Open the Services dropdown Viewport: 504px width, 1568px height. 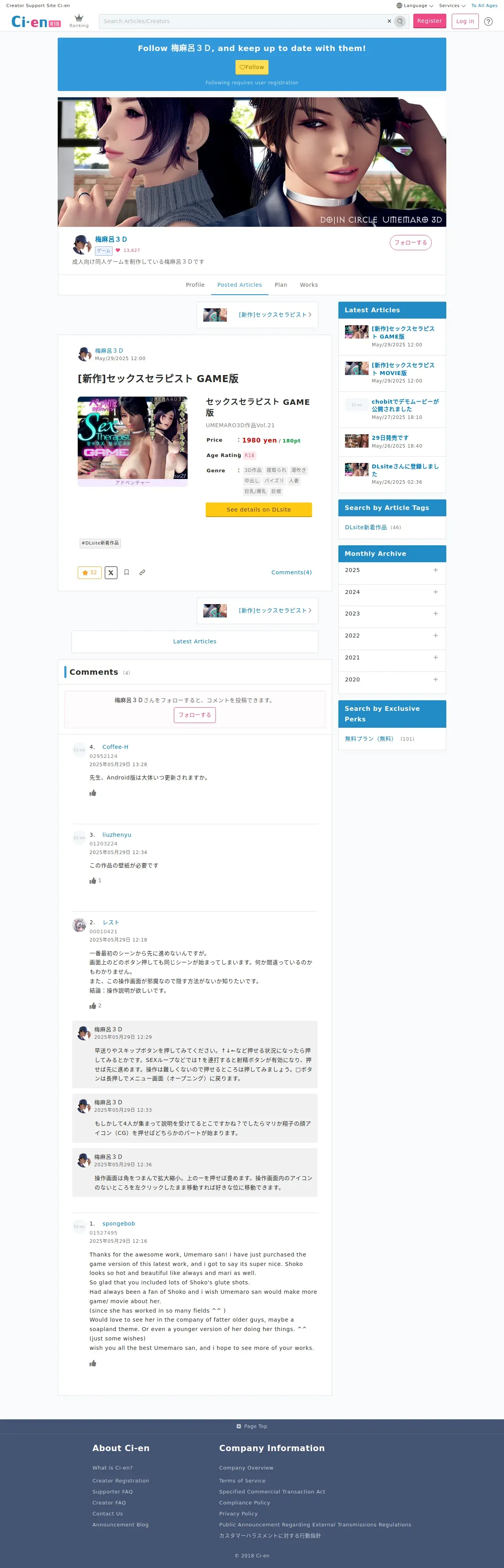[x=452, y=5]
